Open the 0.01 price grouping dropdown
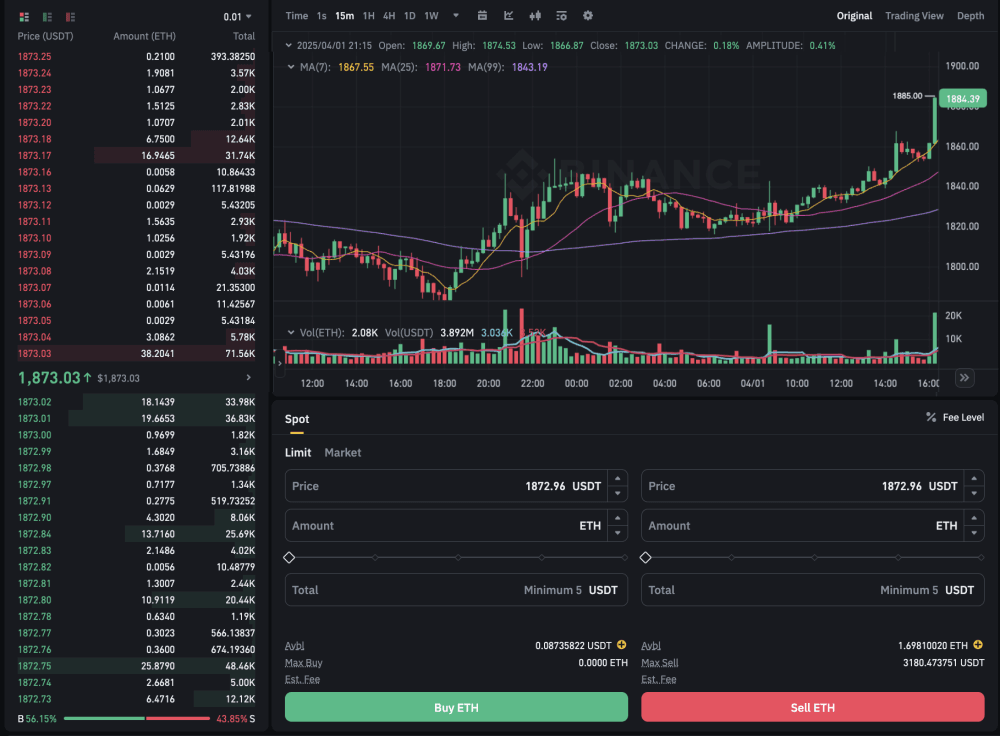The image size is (1000, 736). pyautogui.click(x=238, y=17)
